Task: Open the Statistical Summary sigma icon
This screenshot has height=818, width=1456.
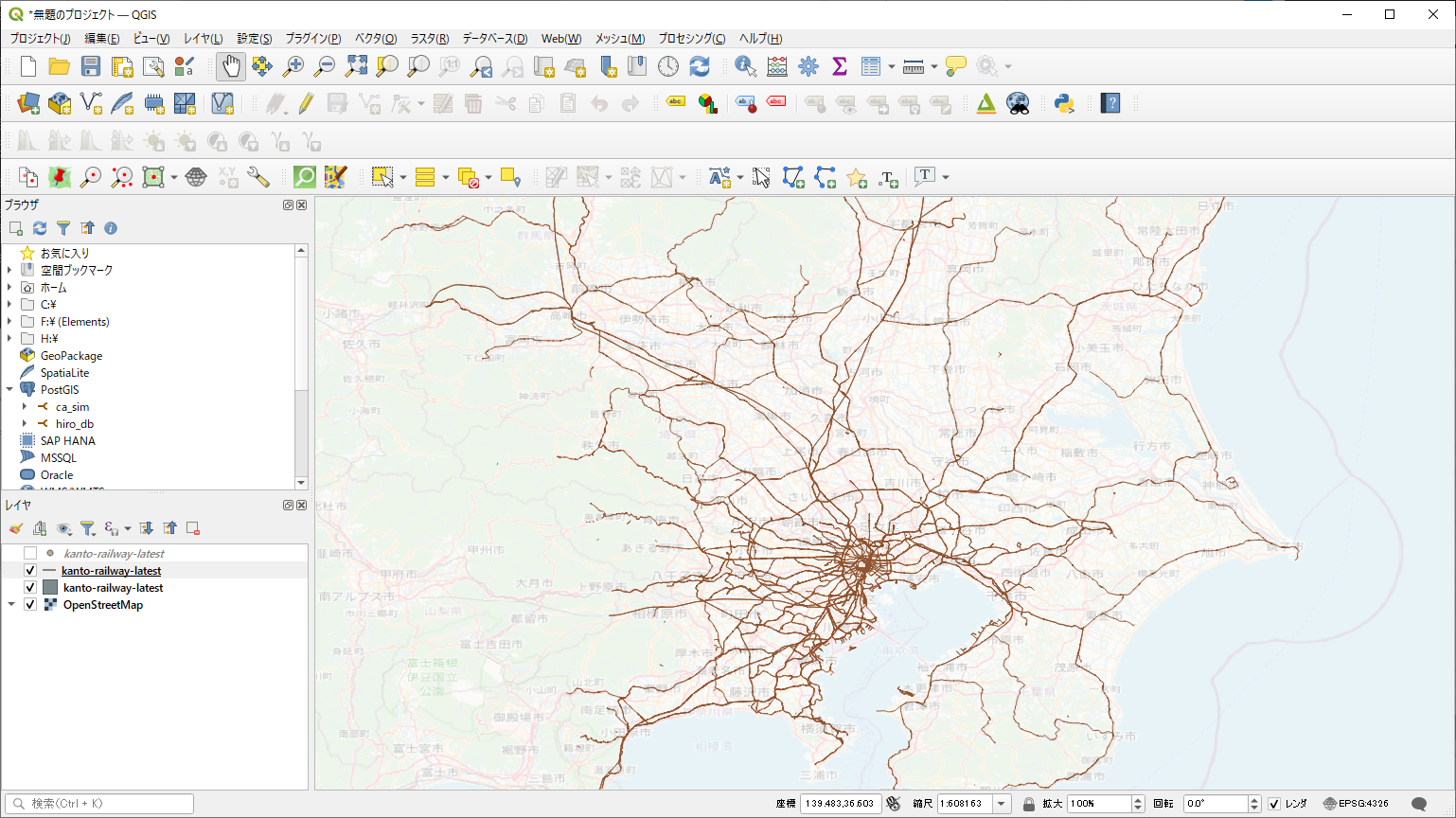Action: (x=839, y=66)
